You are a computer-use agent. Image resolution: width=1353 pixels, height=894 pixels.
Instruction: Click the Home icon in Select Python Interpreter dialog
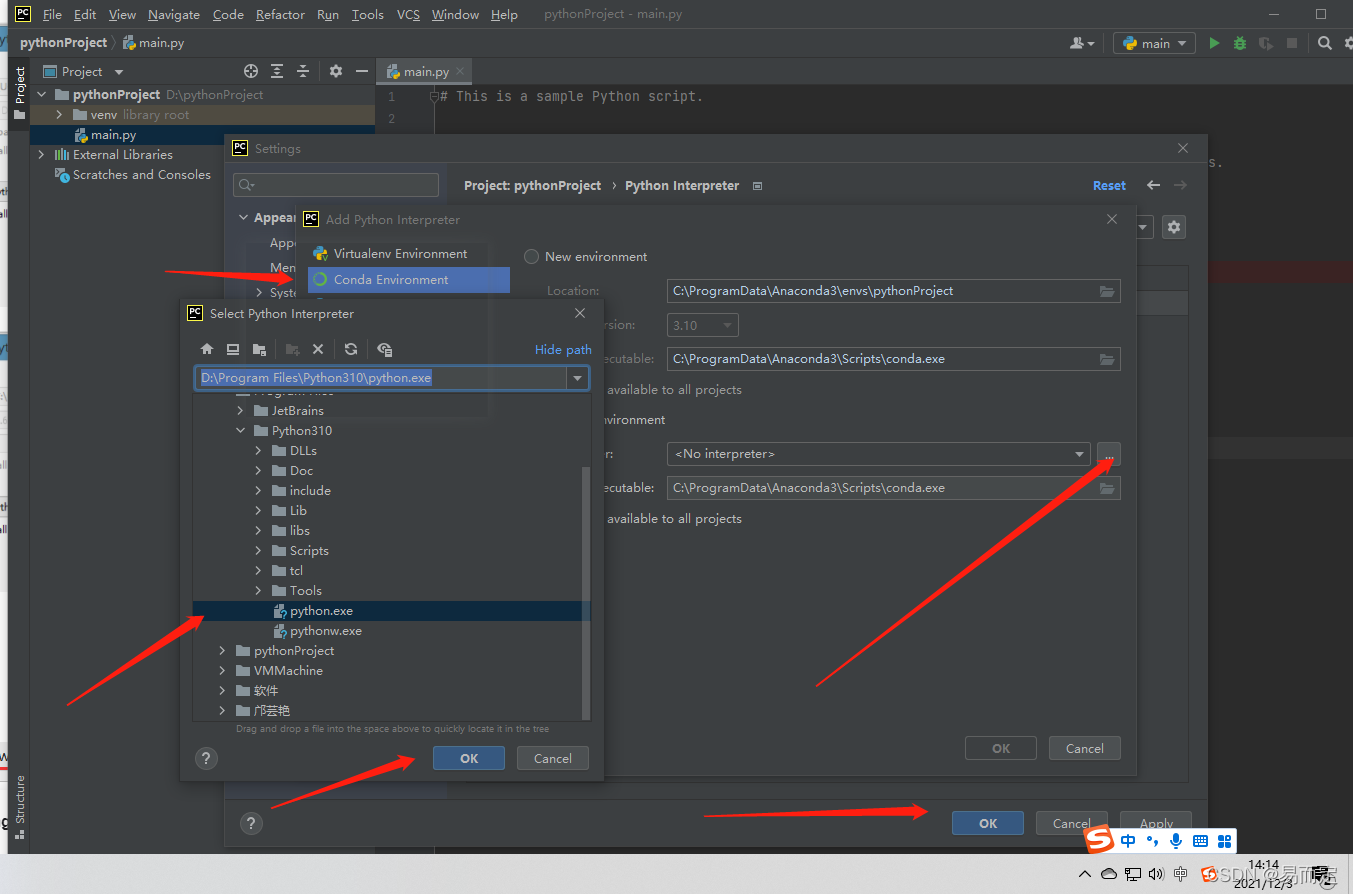[x=207, y=349]
